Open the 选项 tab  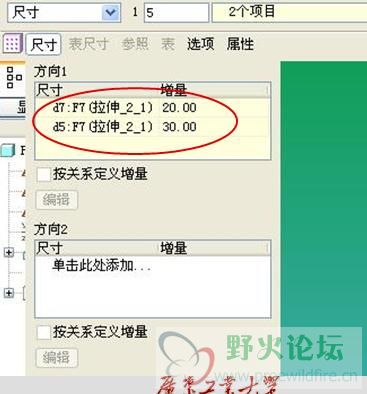[x=200, y=44]
